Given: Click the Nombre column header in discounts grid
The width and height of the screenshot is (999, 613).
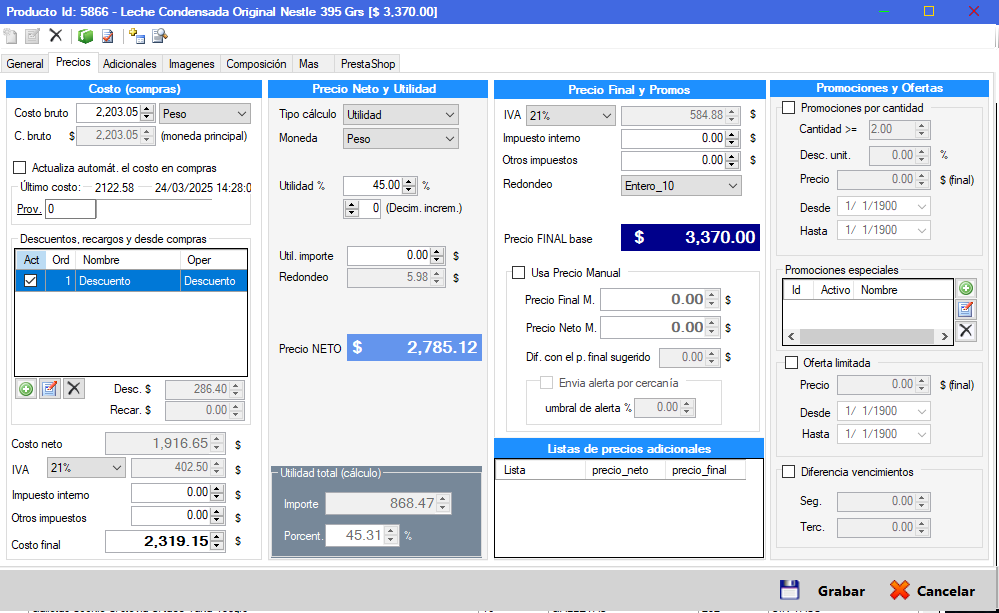Looking at the screenshot, I should (x=128, y=260).
